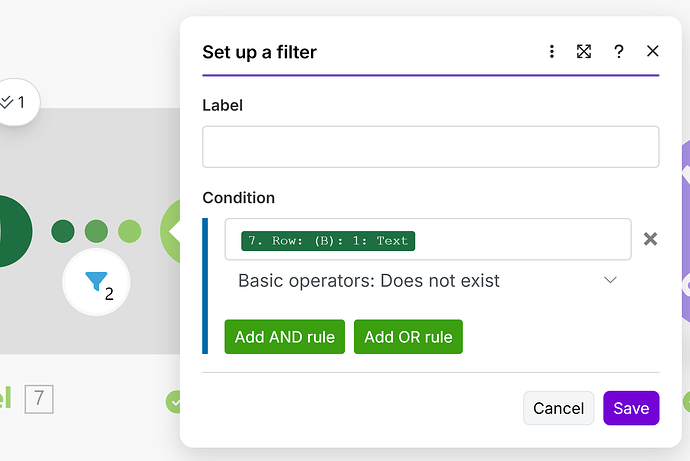Screen dimensions: 690x461
Task: Click into the Label text field
Action: (430, 146)
